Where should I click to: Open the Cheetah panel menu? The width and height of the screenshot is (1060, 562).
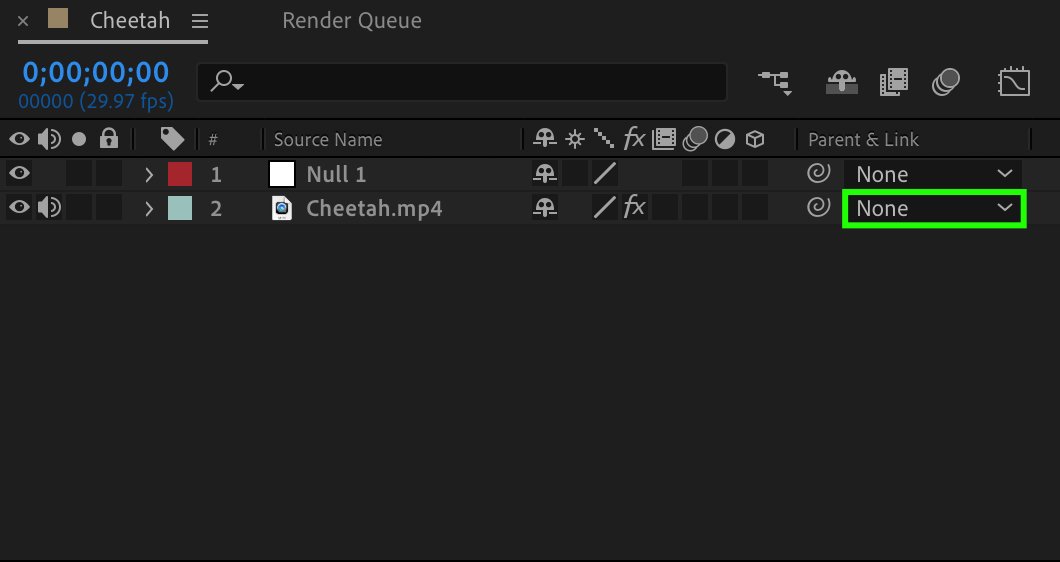click(x=200, y=21)
